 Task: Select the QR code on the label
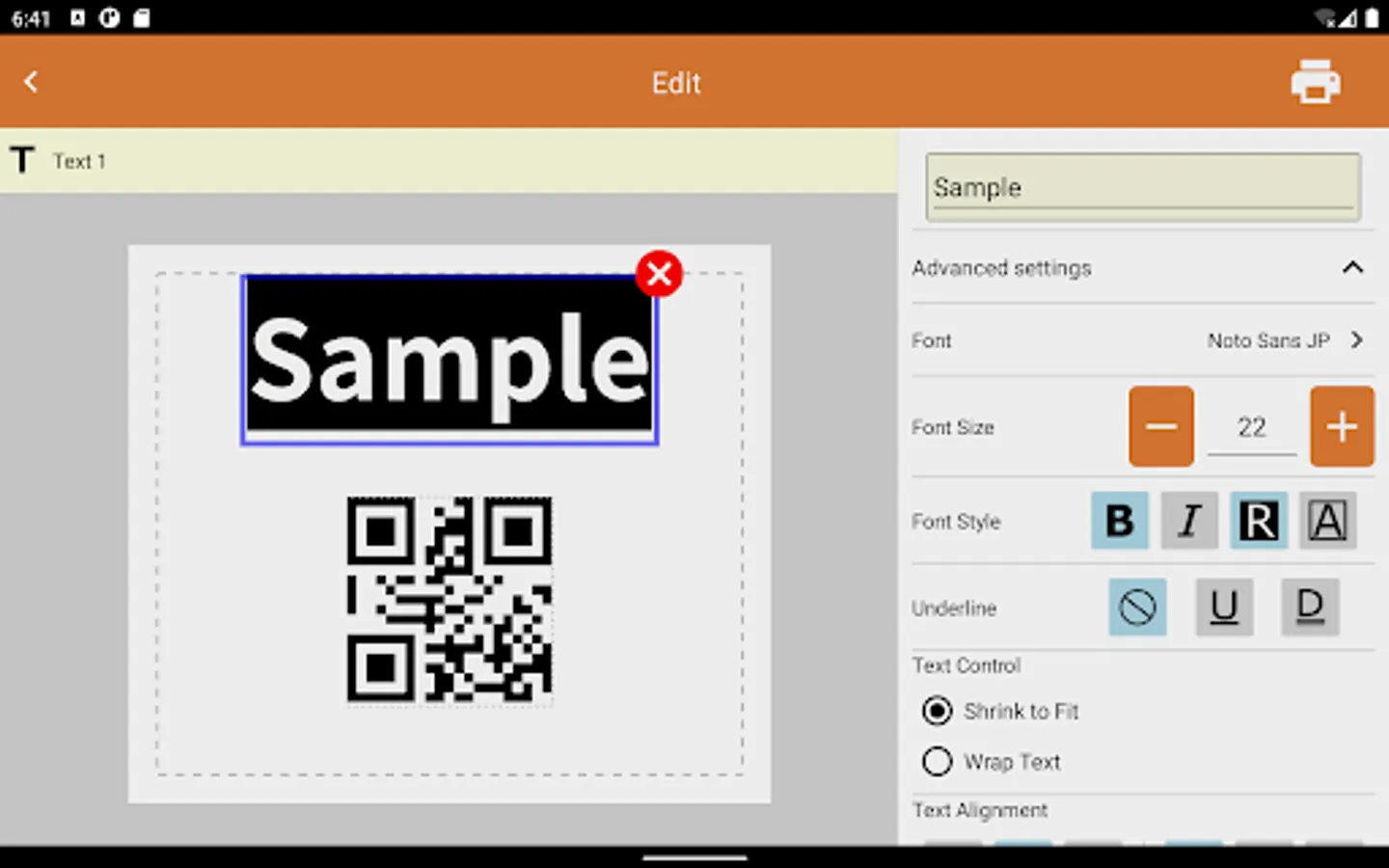(449, 599)
